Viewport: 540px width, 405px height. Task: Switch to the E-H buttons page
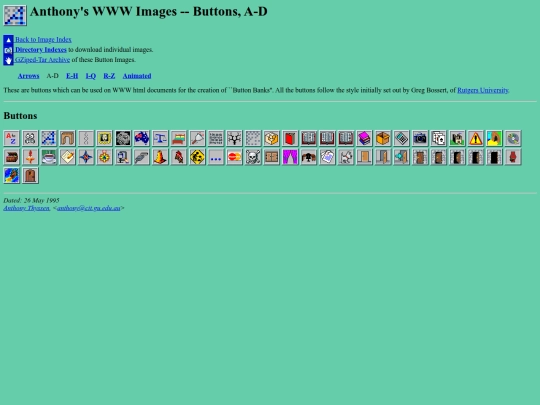coord(72,76)
